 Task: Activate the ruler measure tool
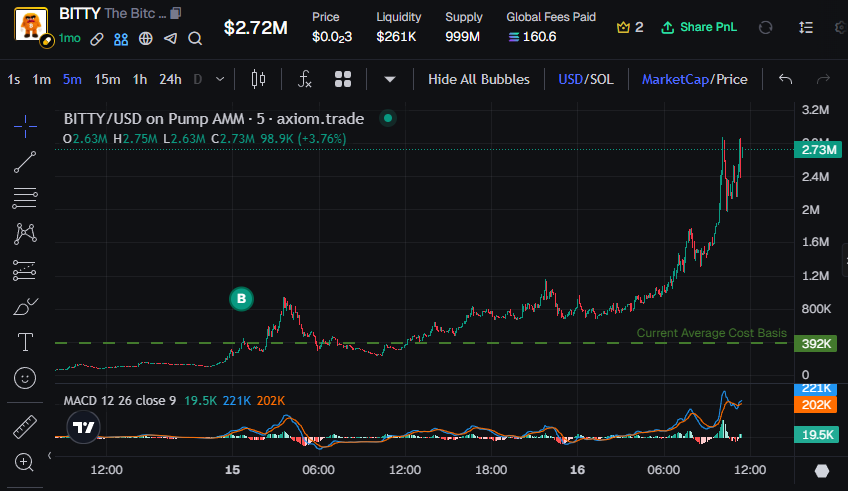coord(26,427)
